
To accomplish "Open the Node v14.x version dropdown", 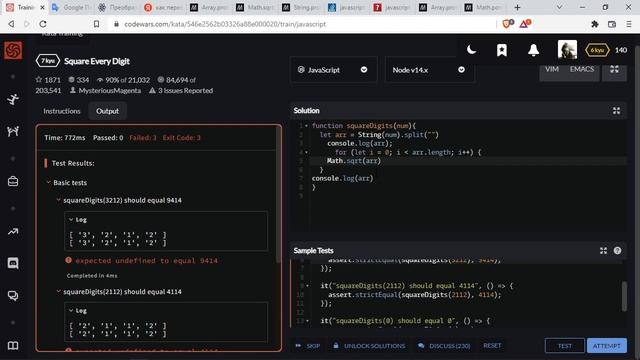I will [429, 70].
